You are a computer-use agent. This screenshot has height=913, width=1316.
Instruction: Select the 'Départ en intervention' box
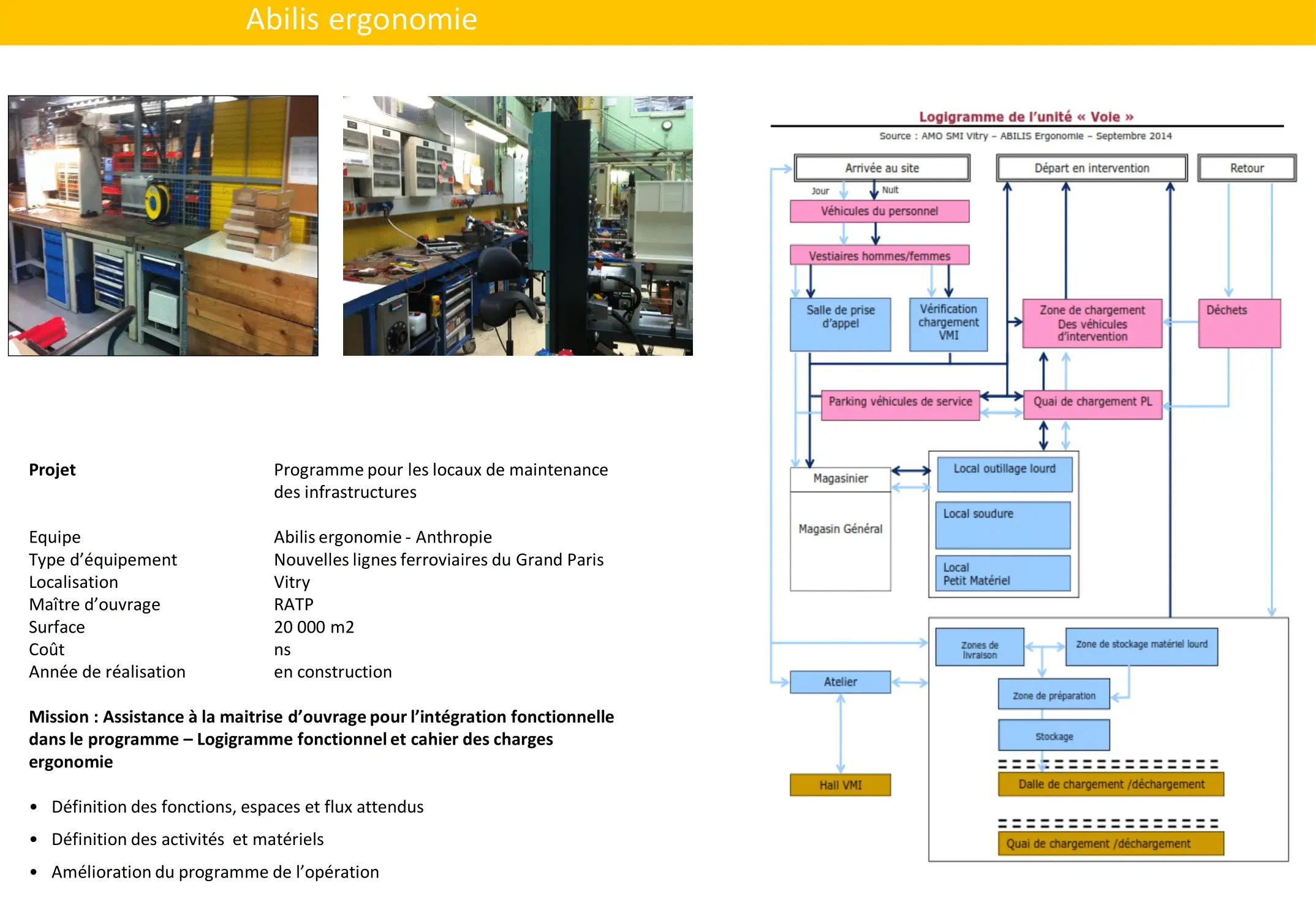point(1092,168)
